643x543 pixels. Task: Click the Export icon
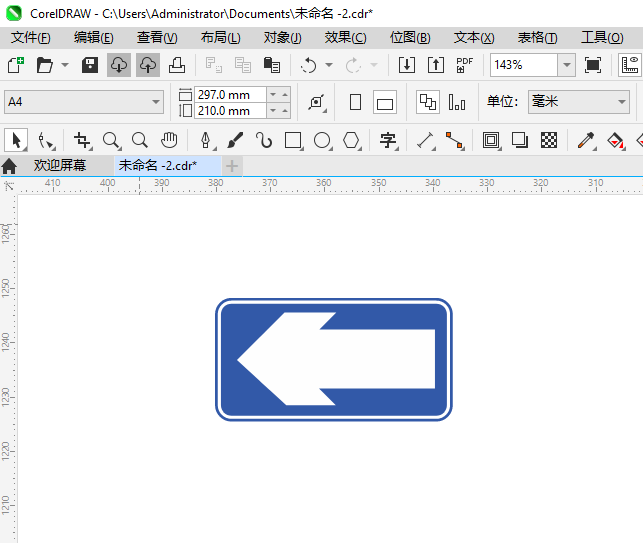pyautogui.click(x=436, y=65)
